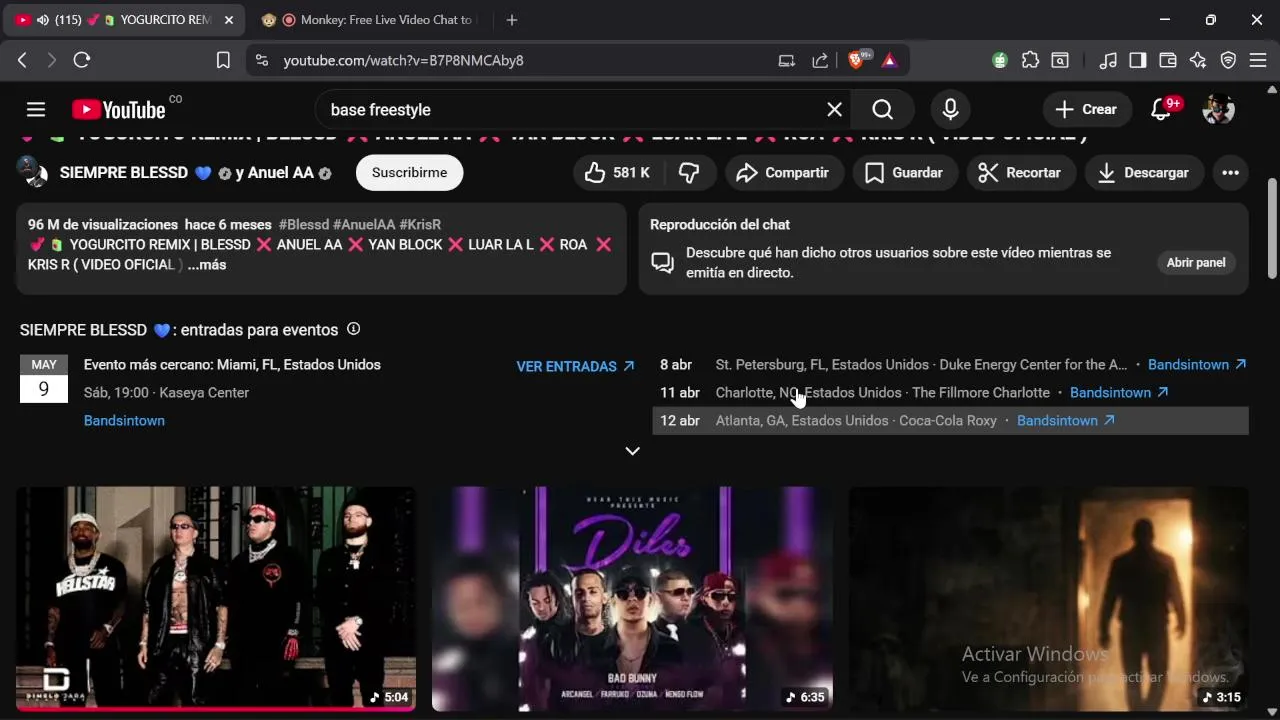Start voice search with the microphone

click(950, 110)
